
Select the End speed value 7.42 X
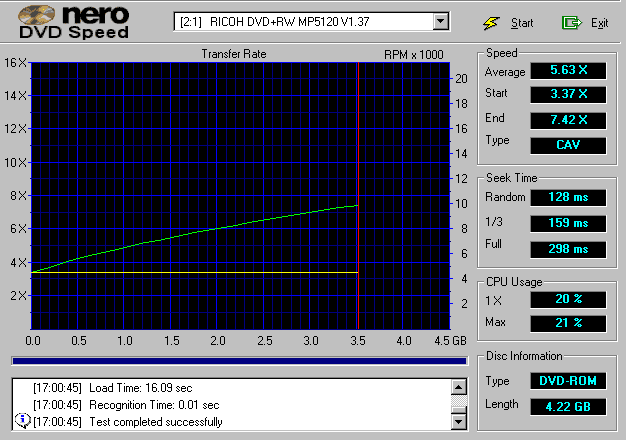pos(568,120)
